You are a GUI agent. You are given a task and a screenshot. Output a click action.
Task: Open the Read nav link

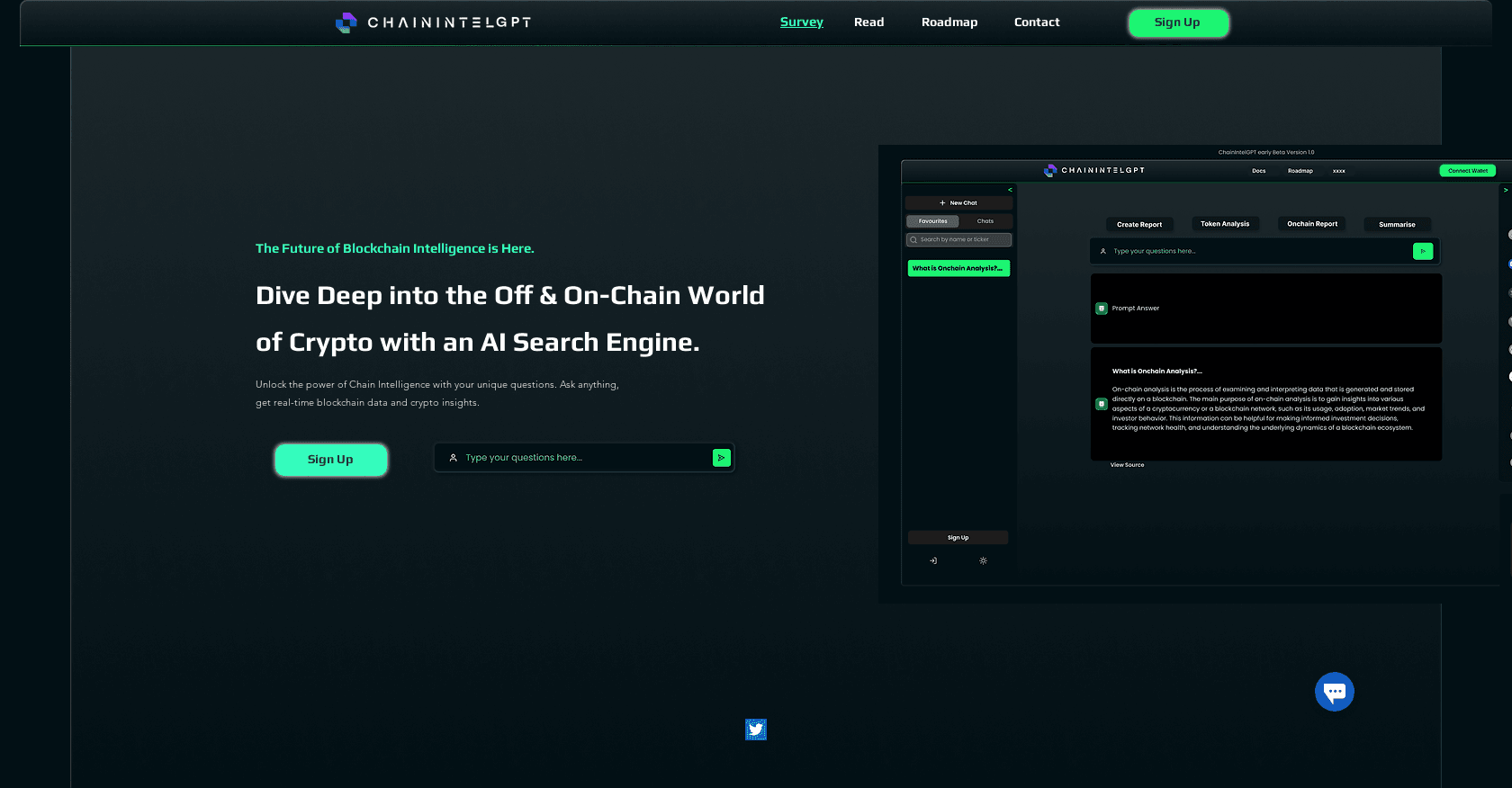click(x=868, y=22)
